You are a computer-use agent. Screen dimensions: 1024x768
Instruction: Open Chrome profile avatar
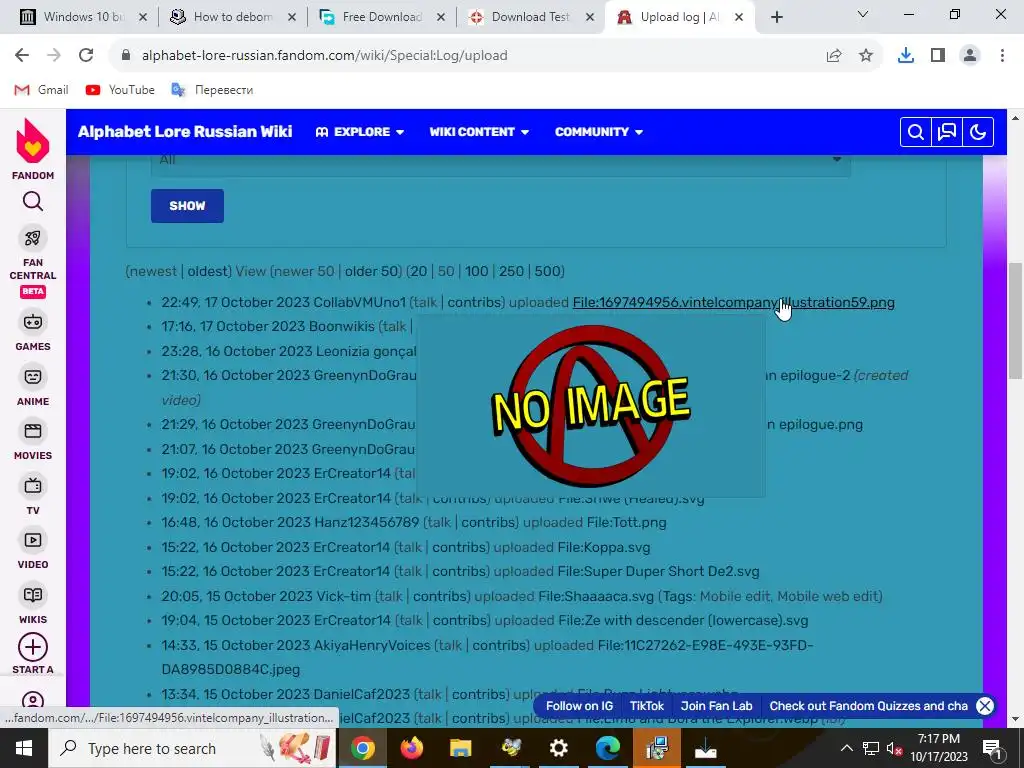(970, 56)
